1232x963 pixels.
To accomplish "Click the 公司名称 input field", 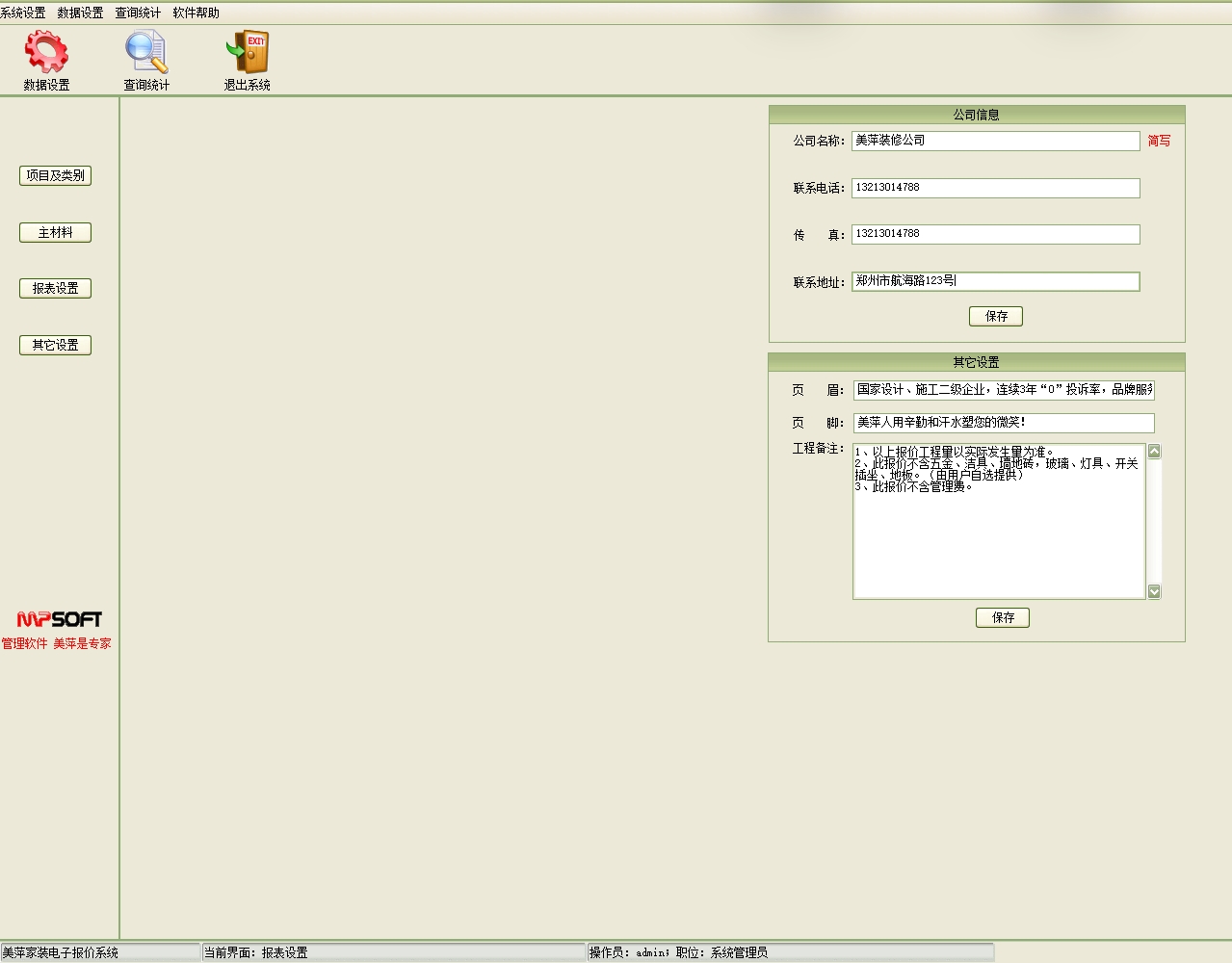I will point(995,141).
